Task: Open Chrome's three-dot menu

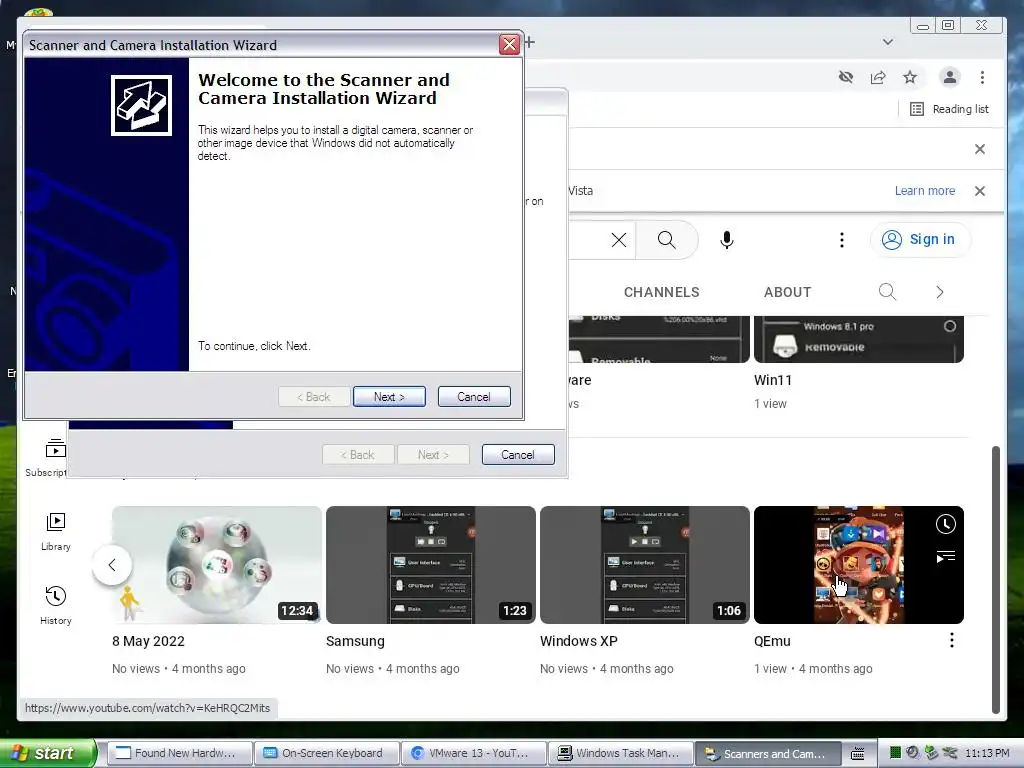Action: [982, 77]
